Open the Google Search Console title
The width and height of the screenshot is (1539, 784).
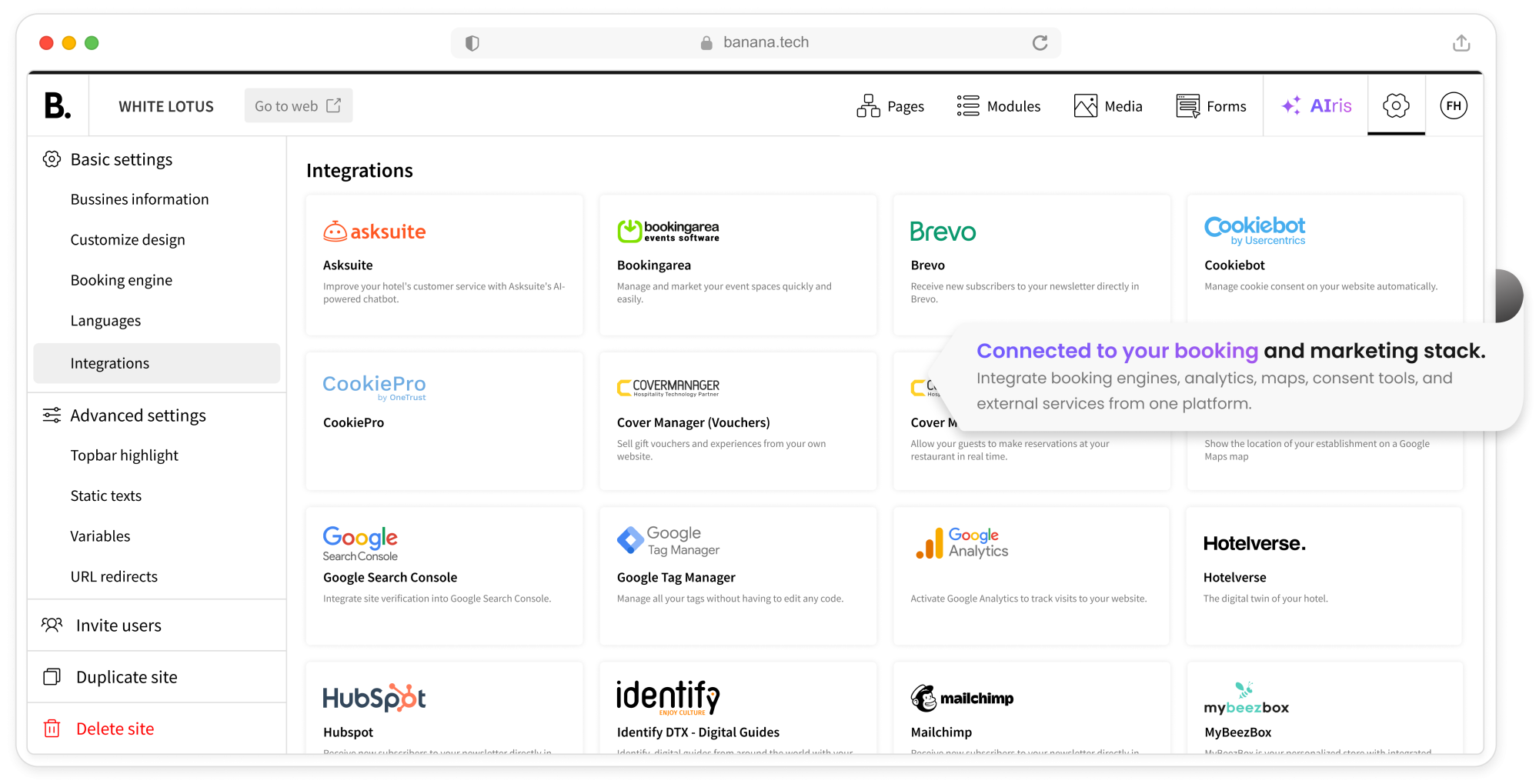click(390, 577)
